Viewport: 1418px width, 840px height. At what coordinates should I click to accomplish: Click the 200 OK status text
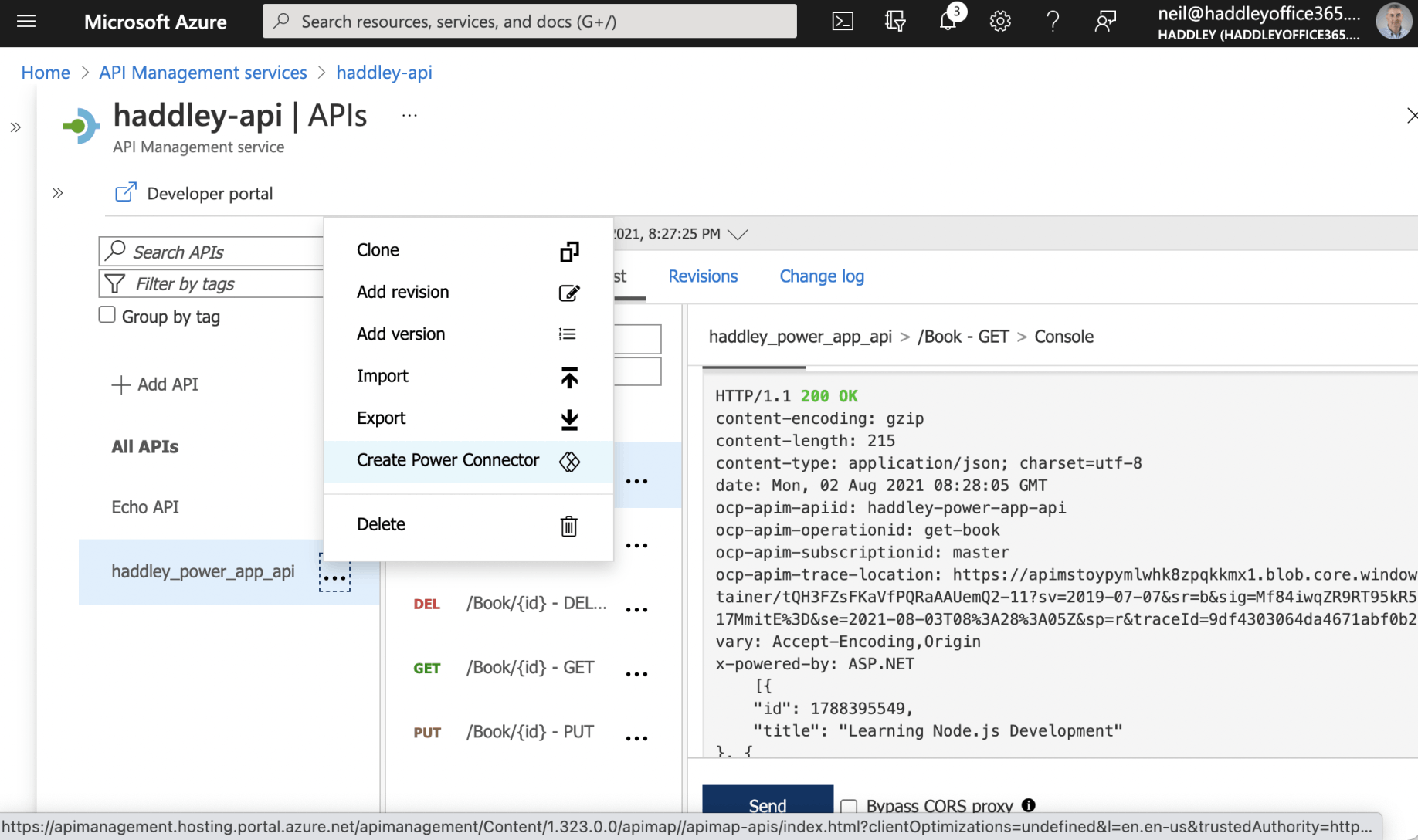829,396
